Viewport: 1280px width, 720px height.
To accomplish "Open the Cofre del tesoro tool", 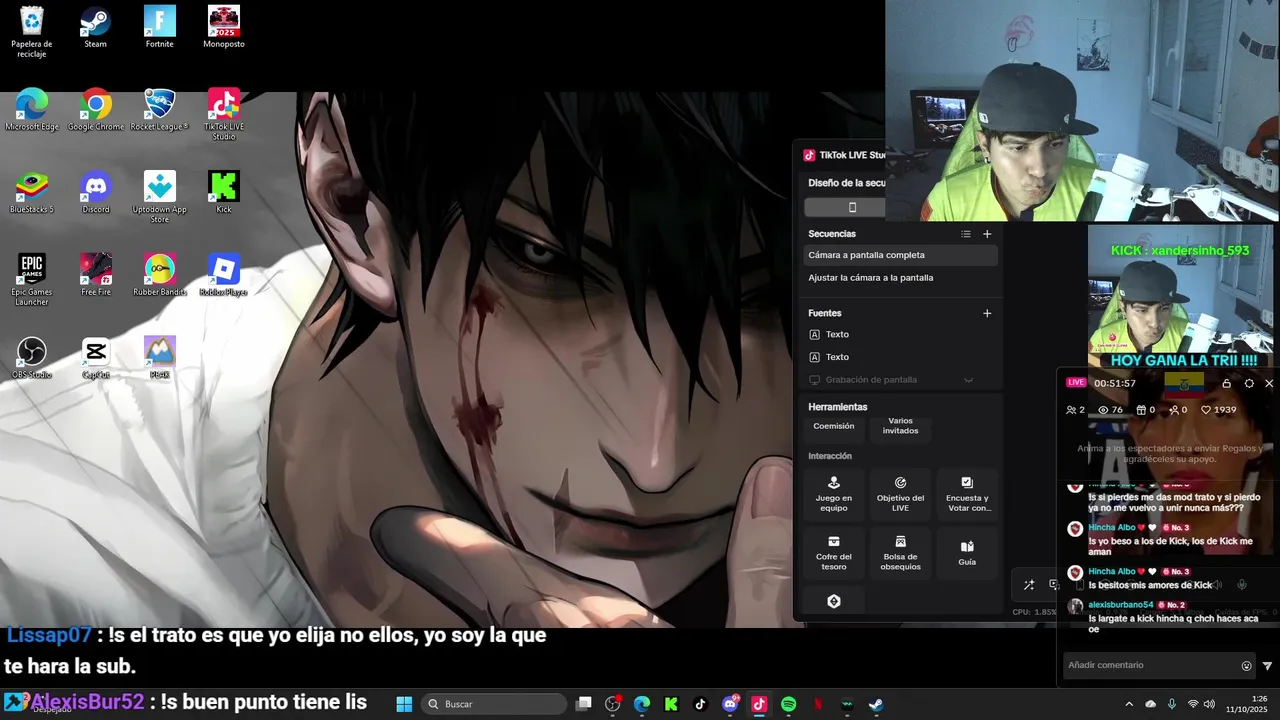I will [x=834, y=552].
